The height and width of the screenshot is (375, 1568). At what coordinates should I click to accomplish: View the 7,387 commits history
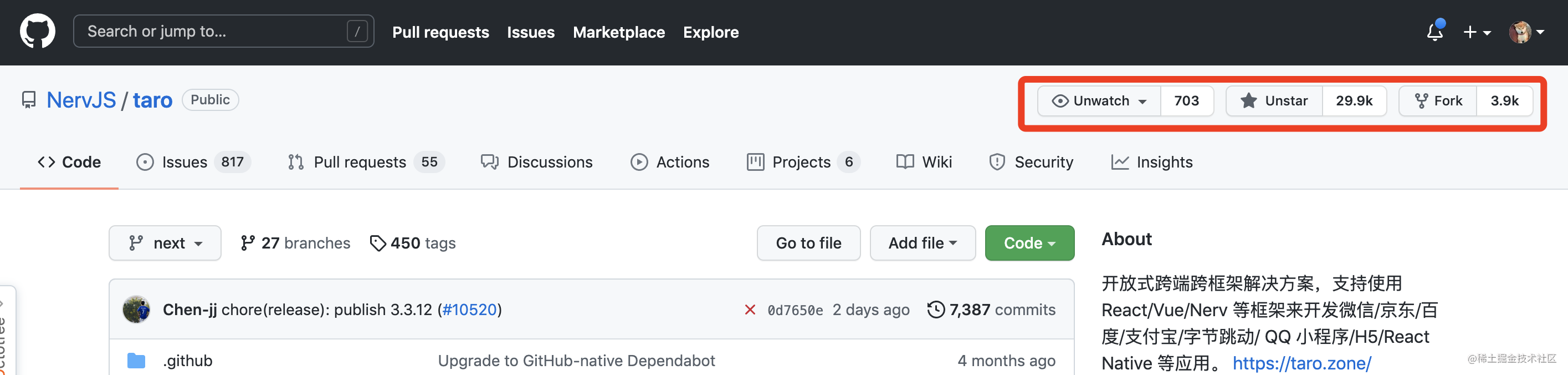(x=991, y=310)
